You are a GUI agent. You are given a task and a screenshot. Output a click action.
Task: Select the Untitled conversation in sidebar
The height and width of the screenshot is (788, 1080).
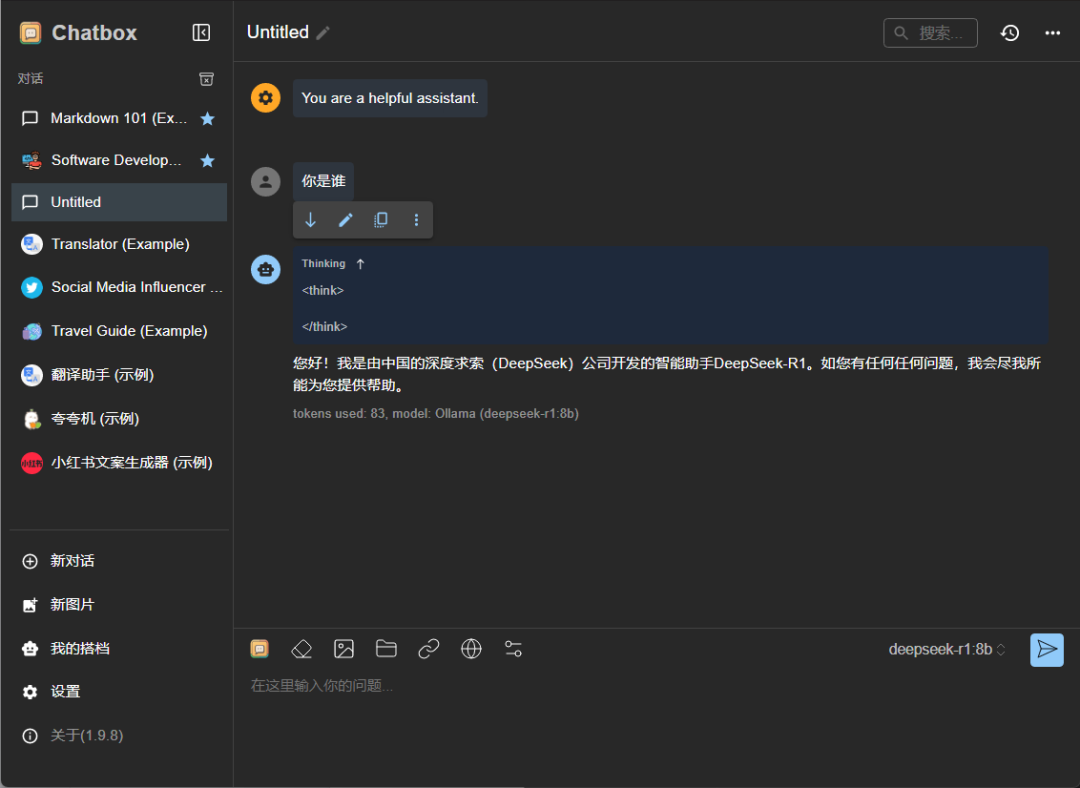119,202
